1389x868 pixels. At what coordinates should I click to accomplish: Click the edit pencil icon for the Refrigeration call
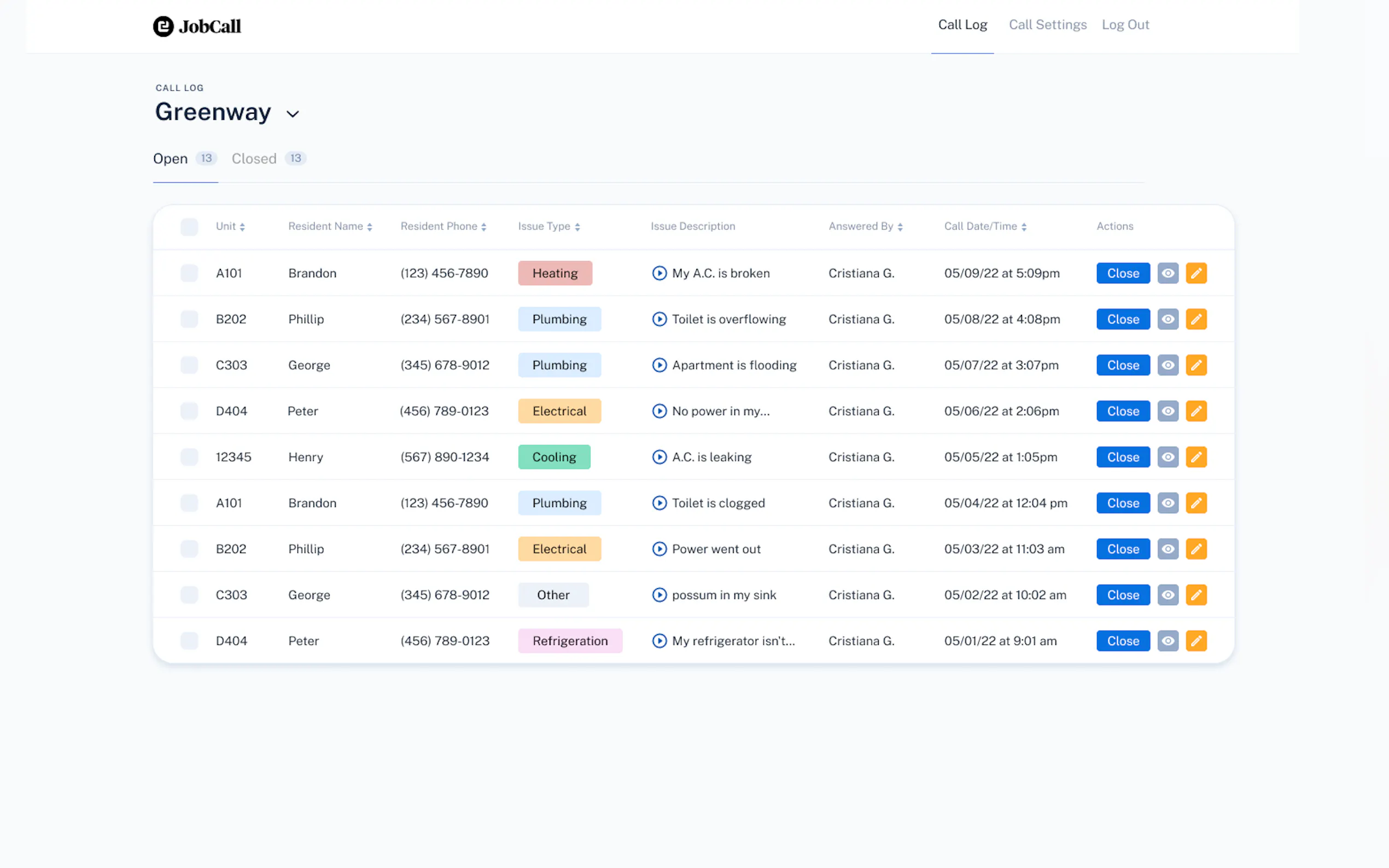coord(1195,641)
